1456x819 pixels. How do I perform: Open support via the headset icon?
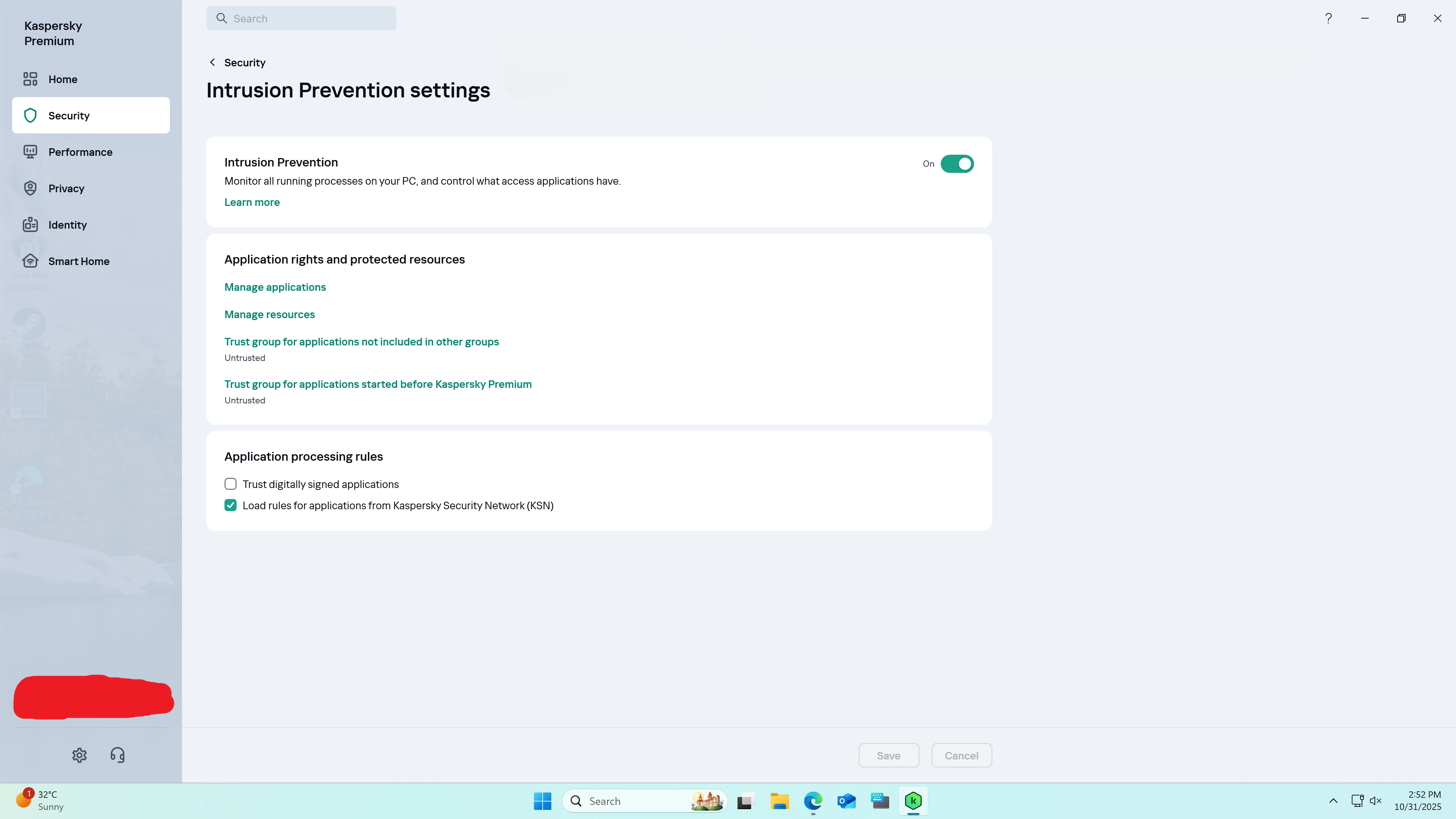coord(118,755)
